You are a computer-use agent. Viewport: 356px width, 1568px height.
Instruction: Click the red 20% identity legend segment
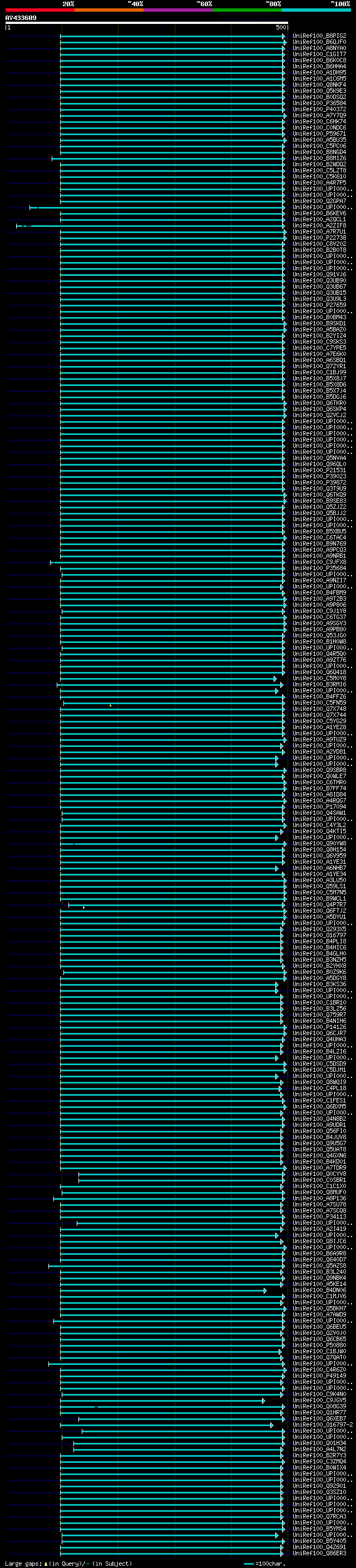39,10
